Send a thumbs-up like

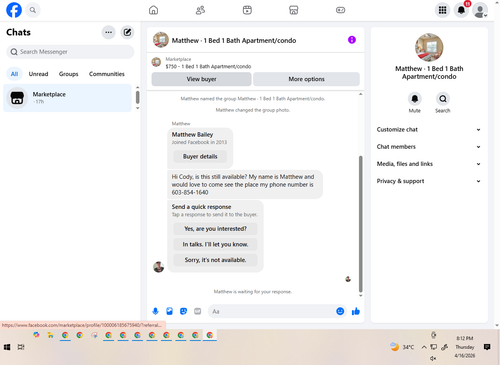356,311
